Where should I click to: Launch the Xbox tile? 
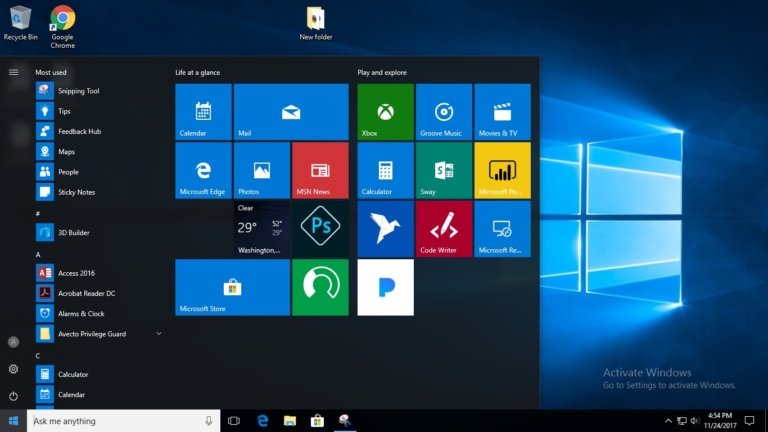[x=385, y=112]
